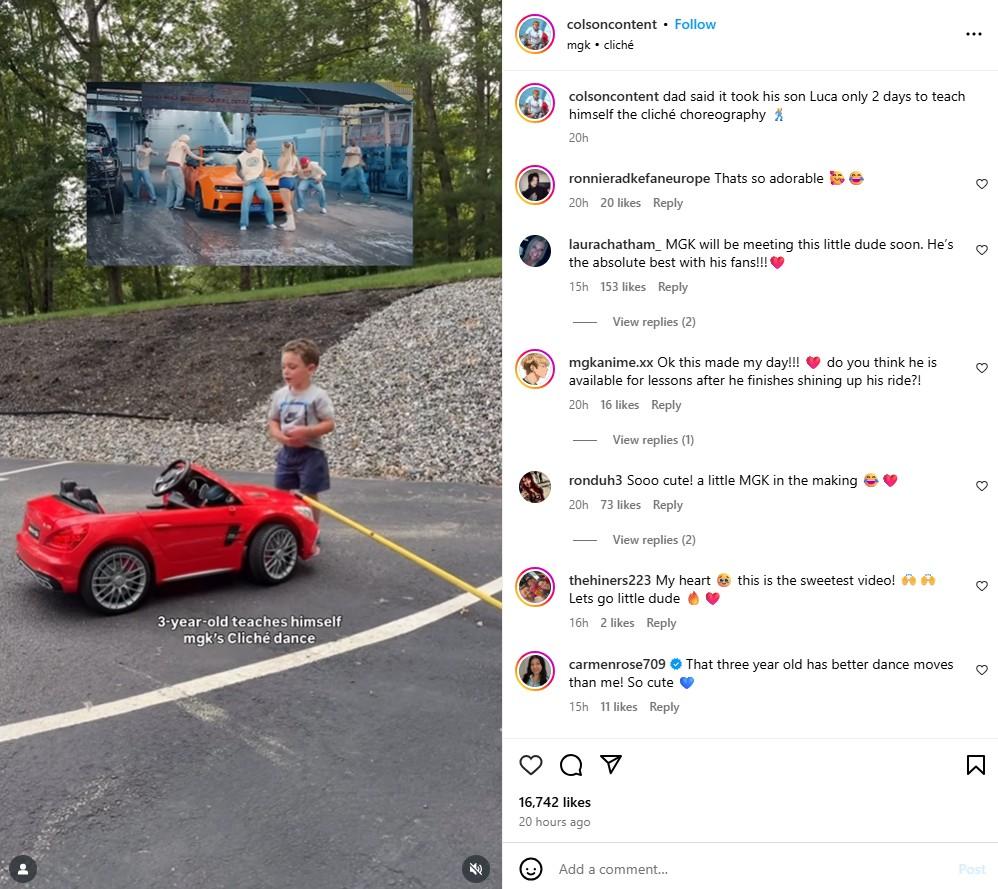The height and width of the screenshot is (889, 998).
Task: Like laurachatham_'s comment heart
Action: coord(981,249)
